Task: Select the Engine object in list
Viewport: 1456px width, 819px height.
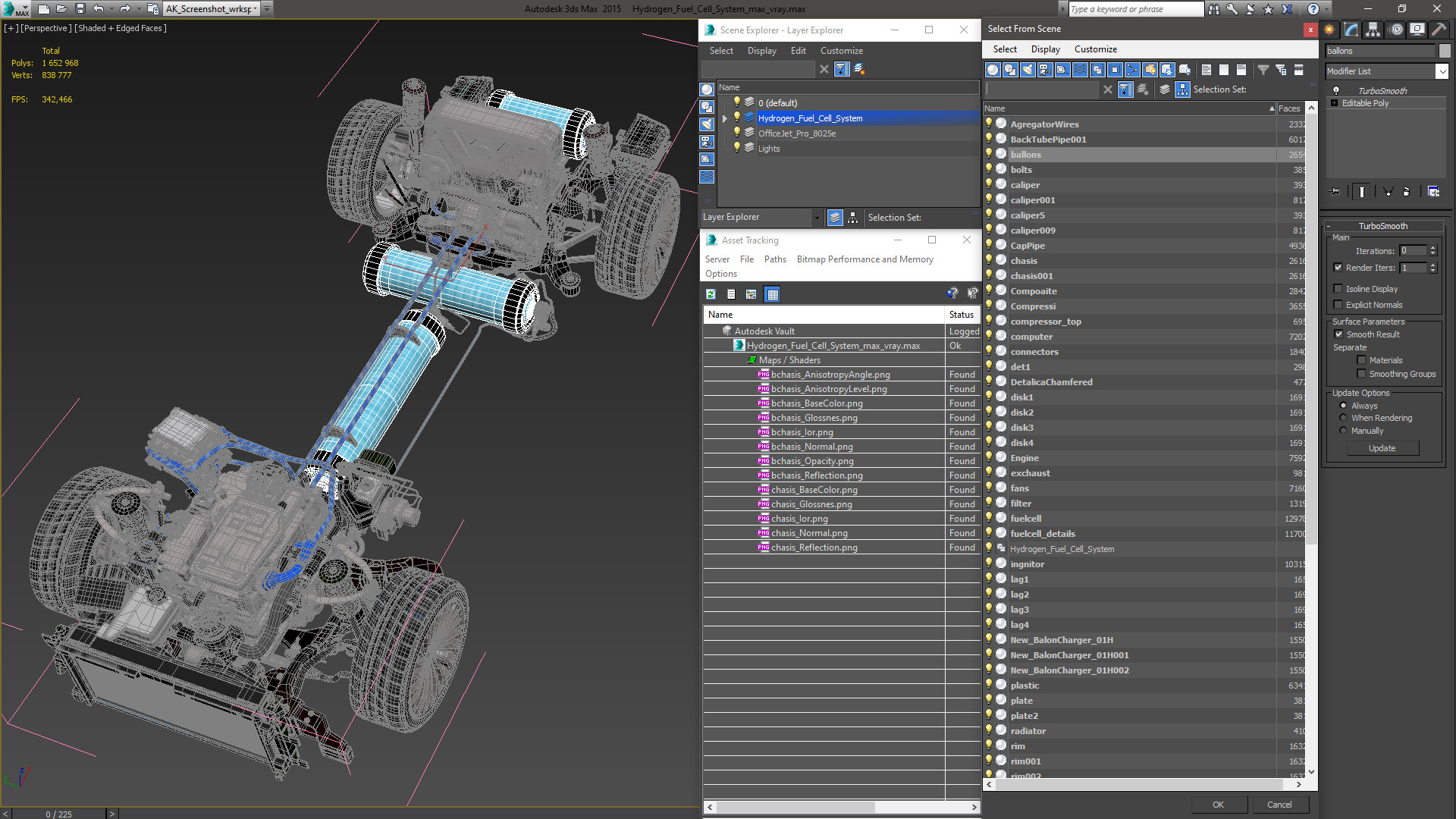Action: 1025,458
